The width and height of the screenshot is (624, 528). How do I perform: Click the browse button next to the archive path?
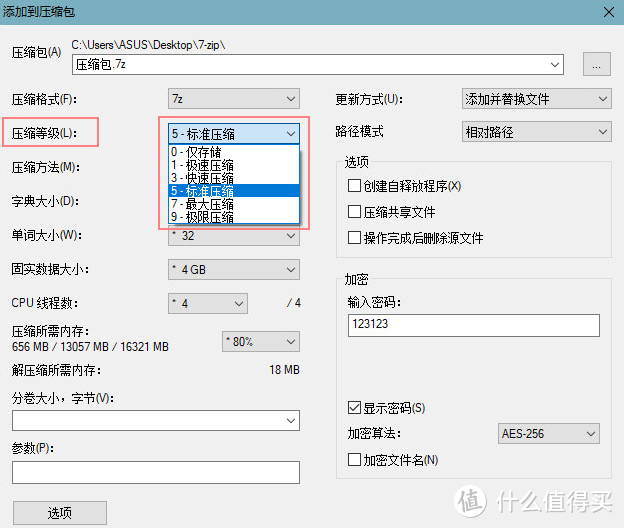597,64
